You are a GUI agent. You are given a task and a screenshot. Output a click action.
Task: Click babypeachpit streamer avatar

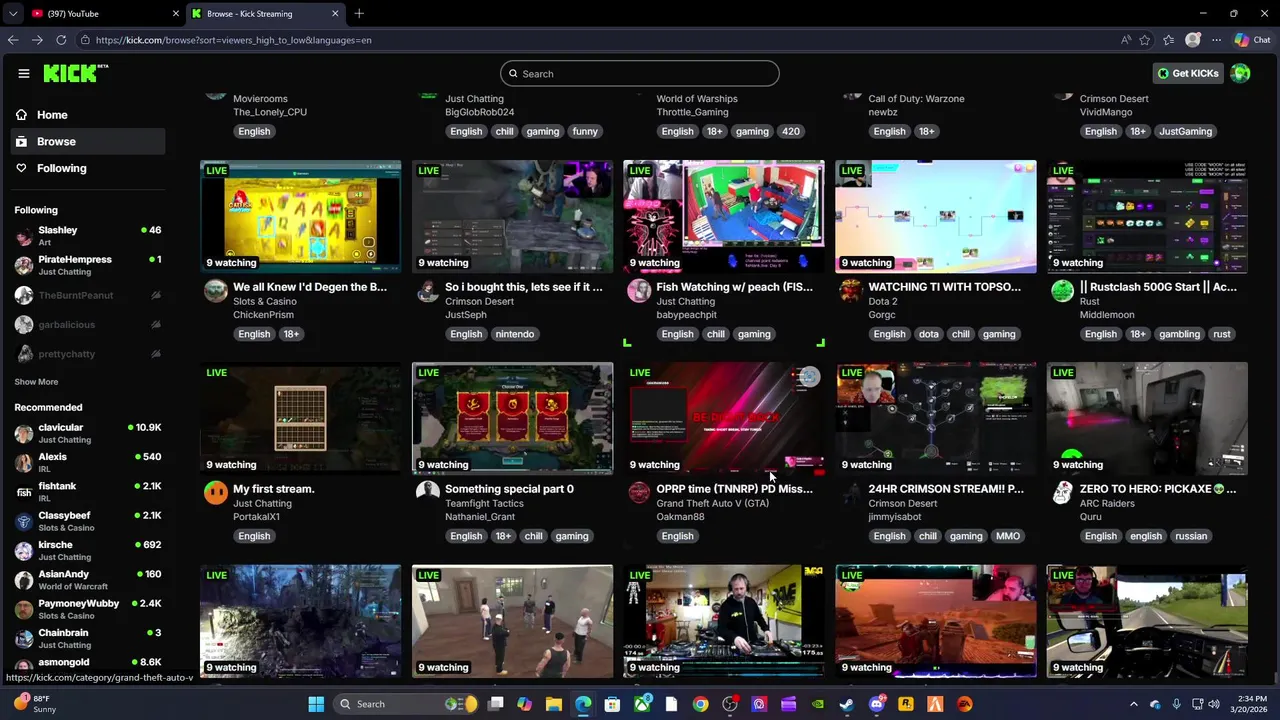[x=639, y=291]
